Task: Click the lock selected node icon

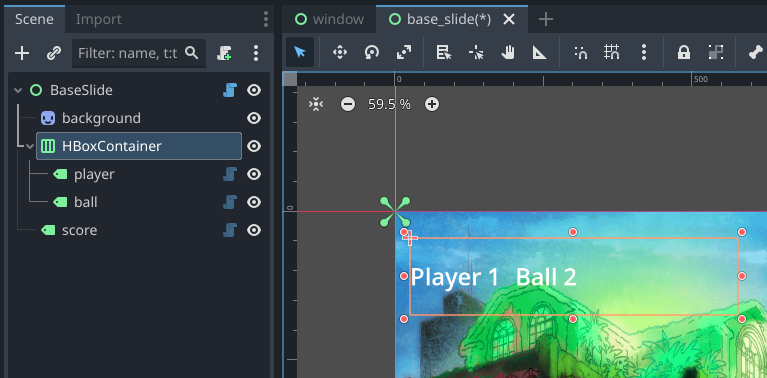Action: pos(684,52)
